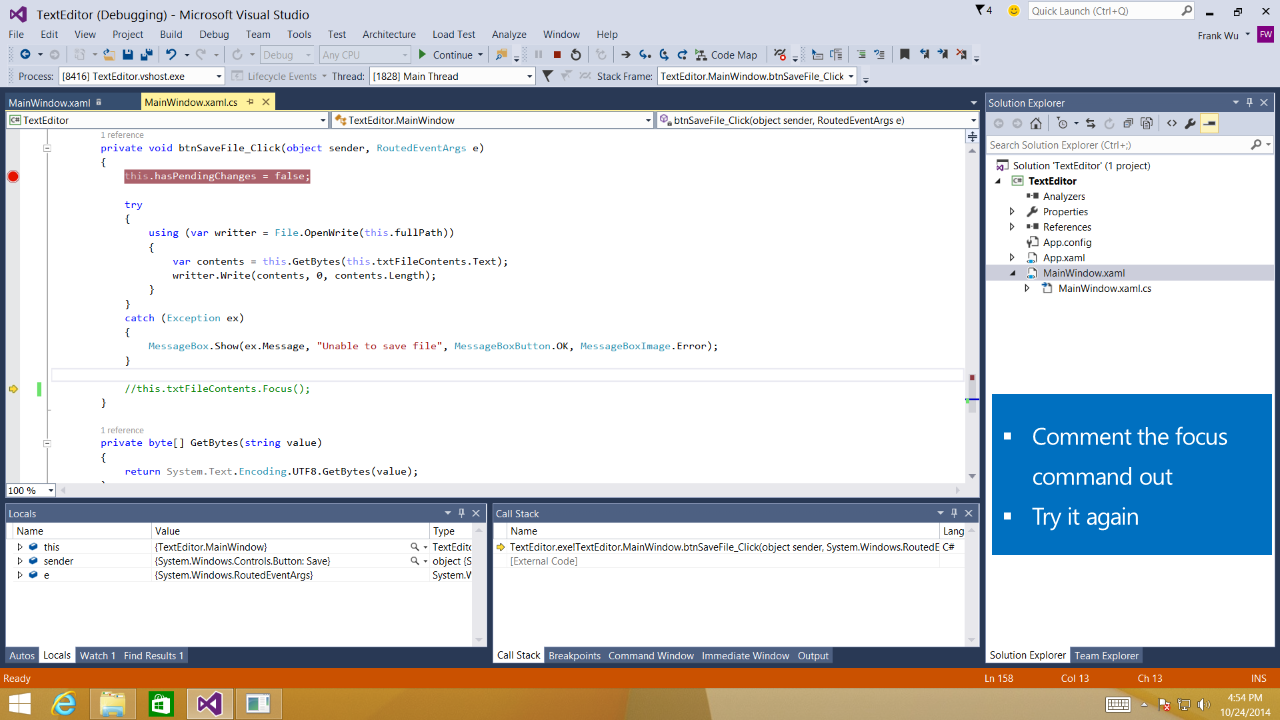Open Code Map from the toolbar

click(x=727, y=55)
